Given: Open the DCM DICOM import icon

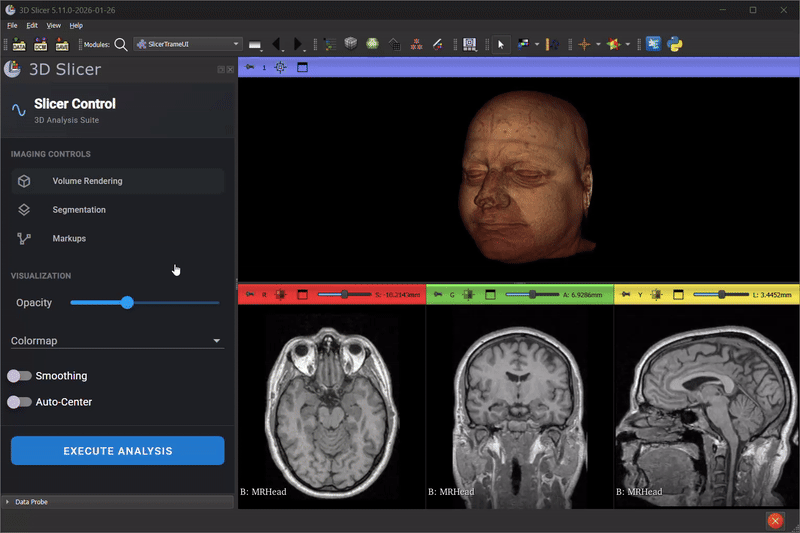Looking at the screenshot, I should [41, 44].
